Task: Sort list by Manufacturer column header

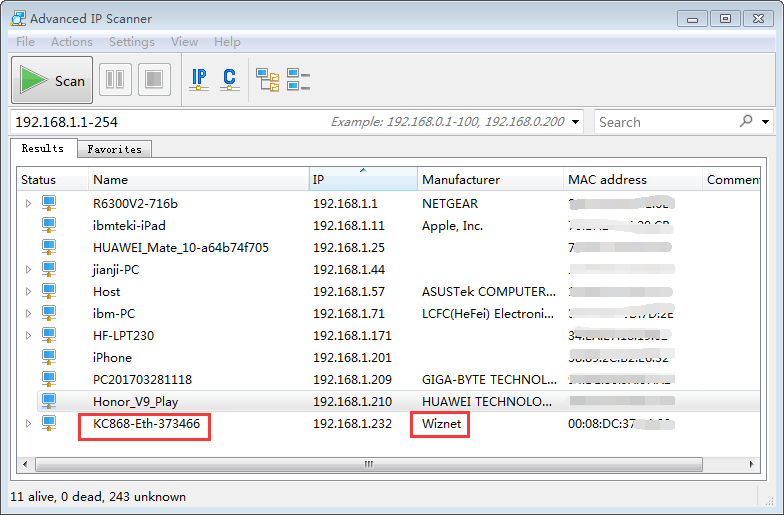Action: coord(460,180)
